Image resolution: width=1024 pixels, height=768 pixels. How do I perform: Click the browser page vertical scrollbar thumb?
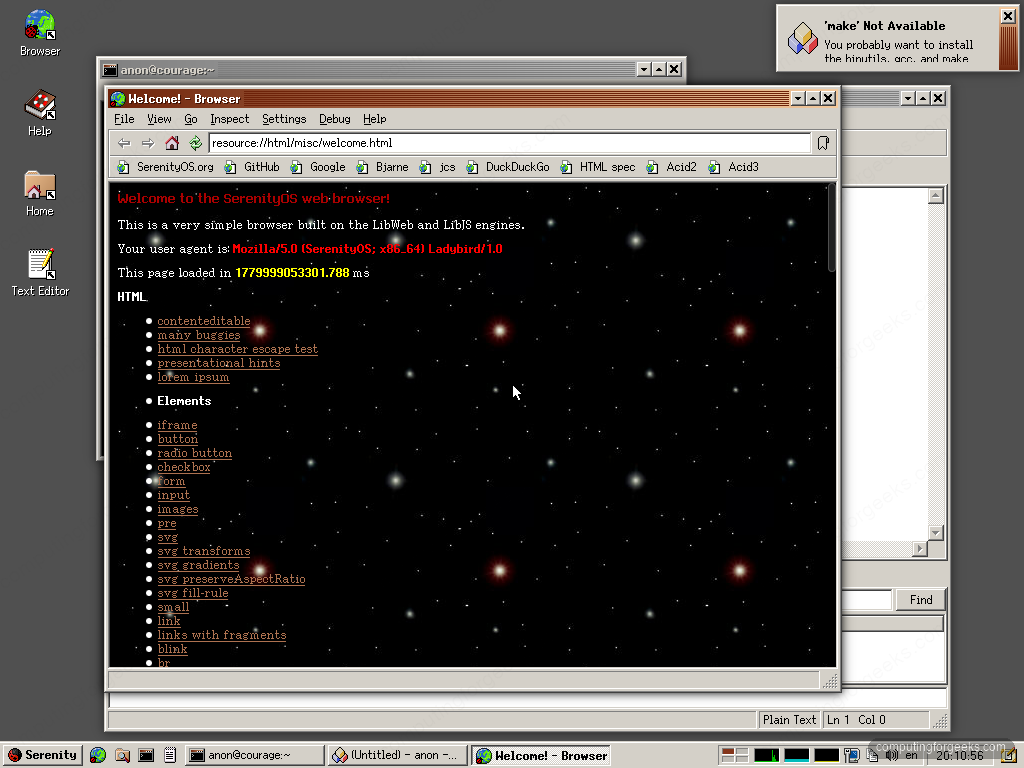[831, 227]
